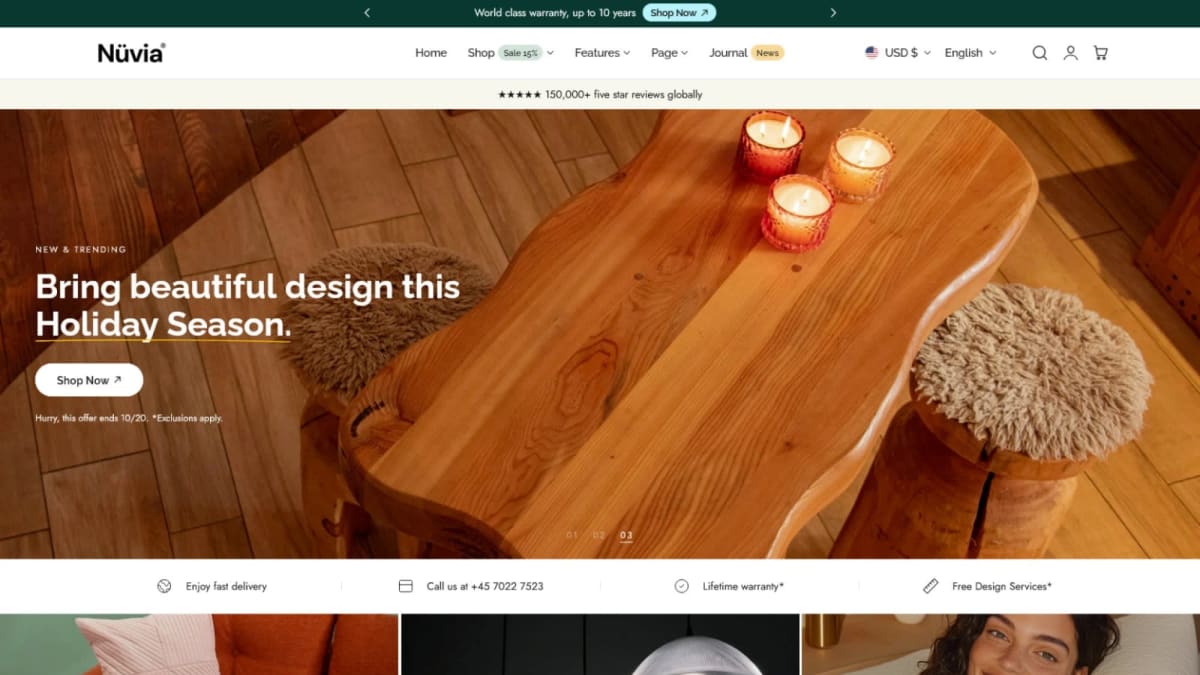Click the right arrow in the announcement bar
The width and height of the screenshot is (1200, 675).
click(x=833, y=13)
